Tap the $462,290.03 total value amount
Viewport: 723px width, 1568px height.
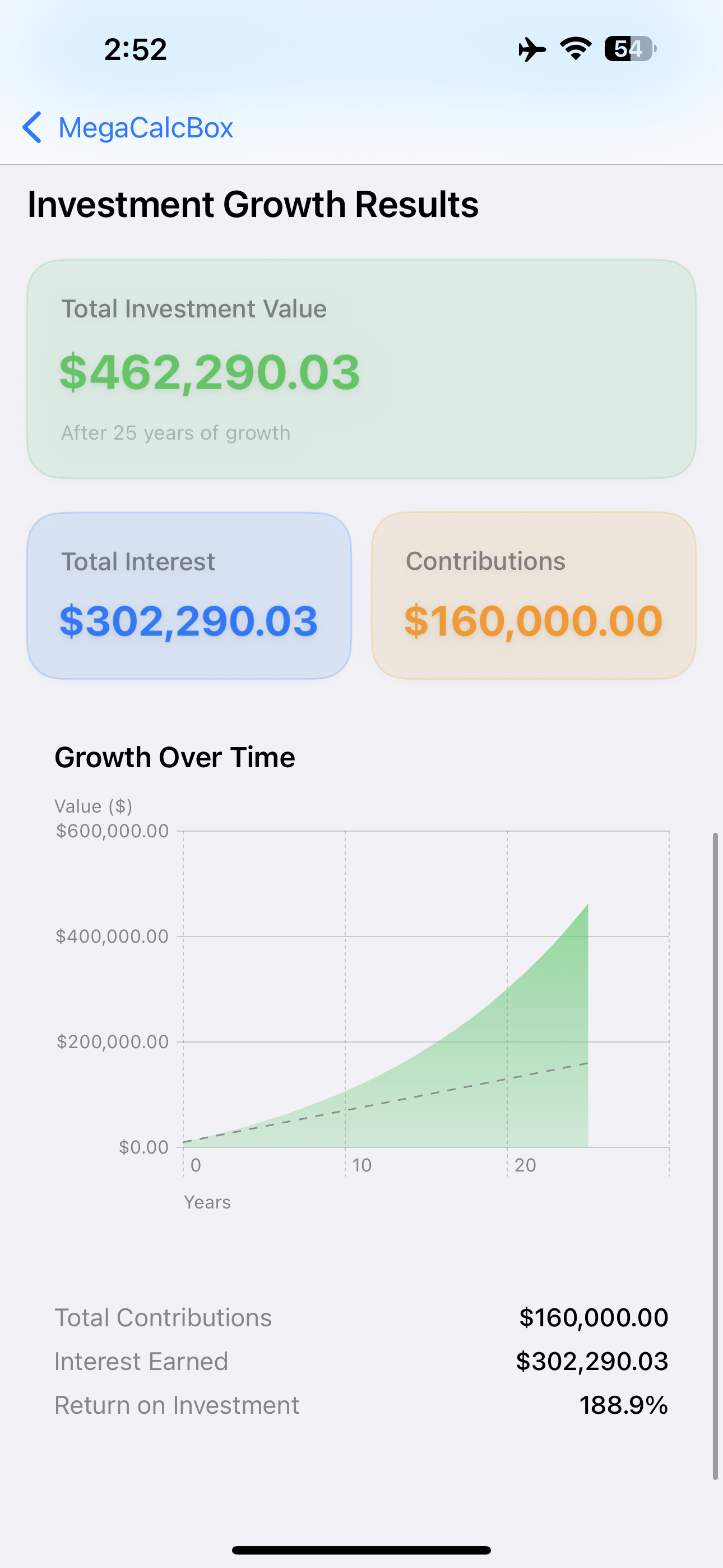(210, 372)
